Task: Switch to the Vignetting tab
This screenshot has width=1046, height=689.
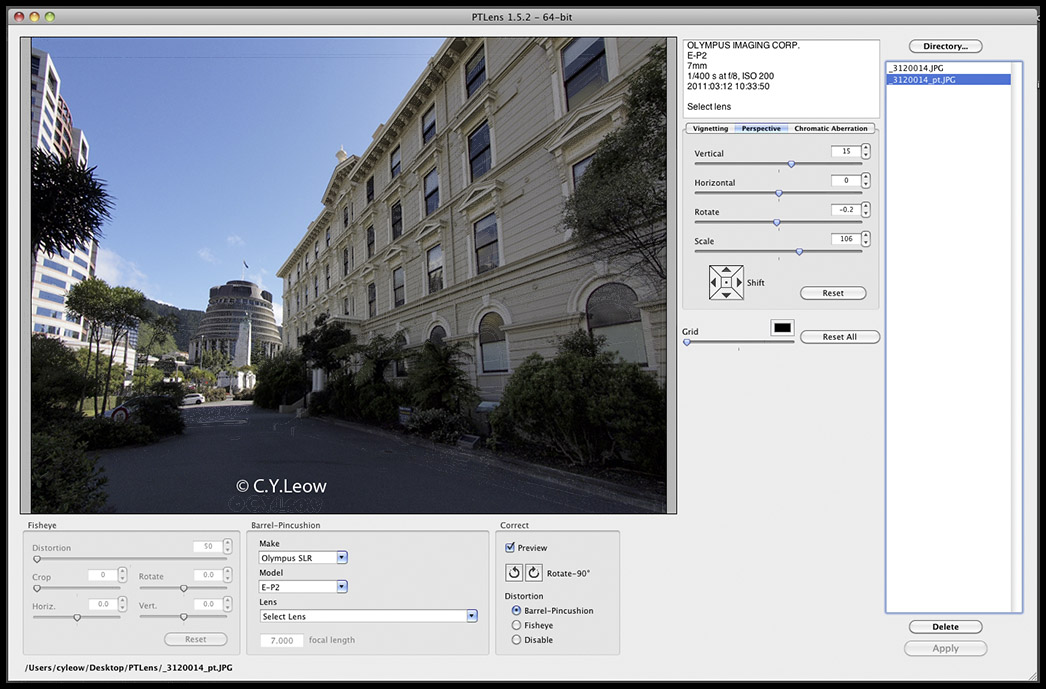Action: [x=710, y=128]
